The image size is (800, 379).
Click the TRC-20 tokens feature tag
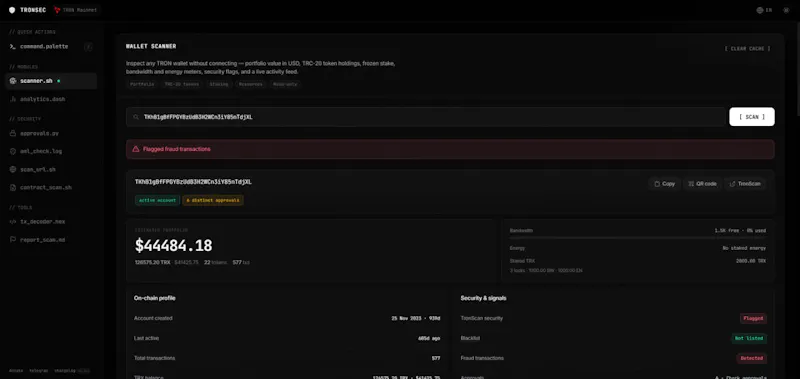click(181, 84)
